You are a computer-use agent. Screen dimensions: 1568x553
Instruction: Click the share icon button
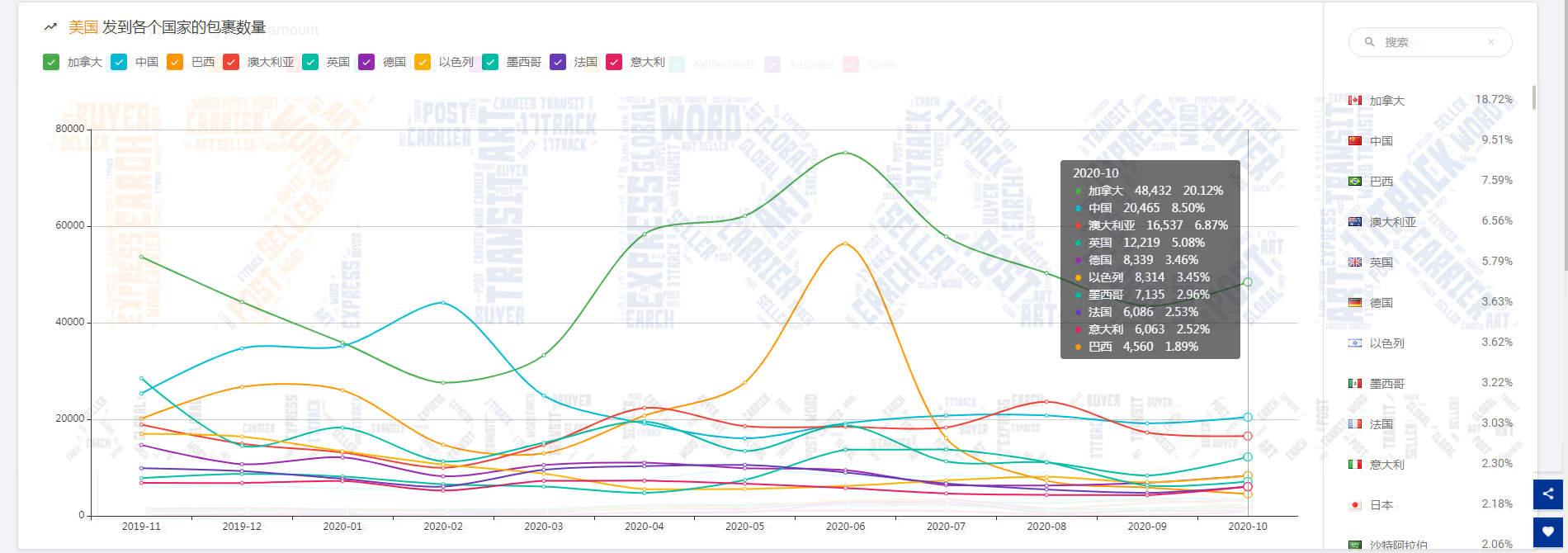click(x=1547, y=494)
